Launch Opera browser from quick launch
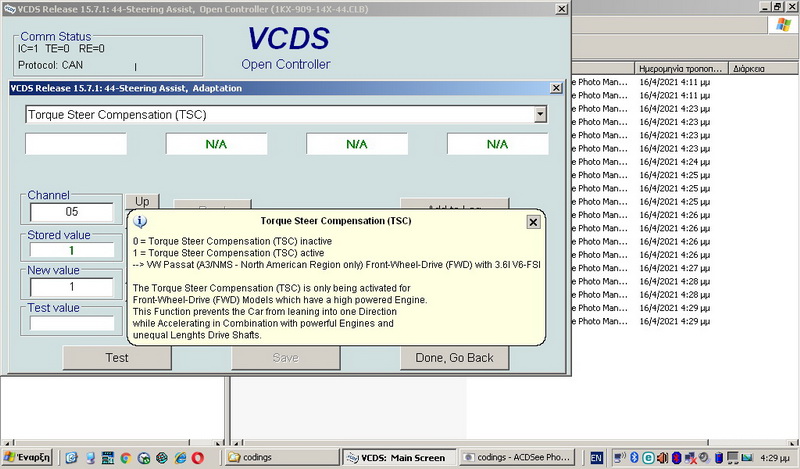Image resolution: width=800 pixels, height=469 pixels. click(x=198, y=458)
